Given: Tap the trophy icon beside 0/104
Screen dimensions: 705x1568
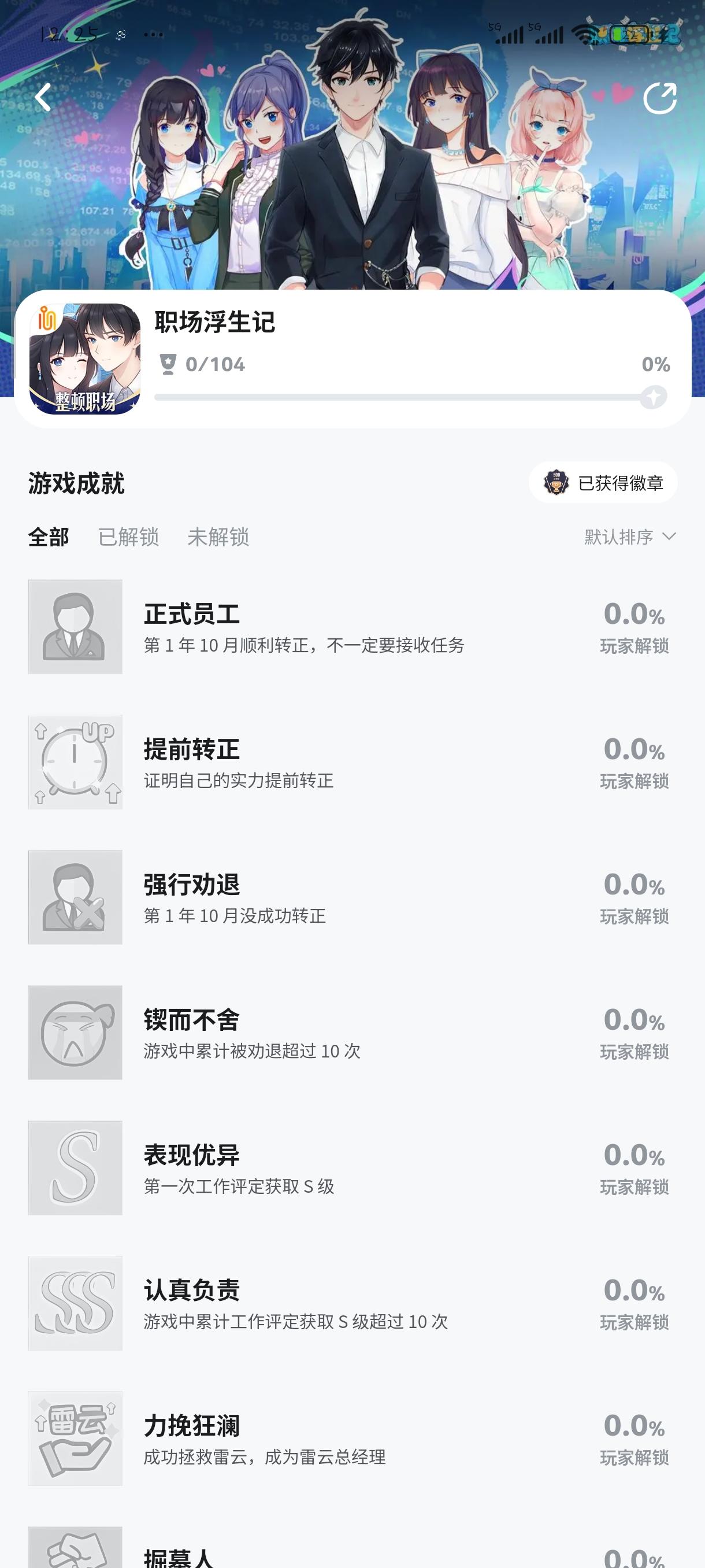Looking at the screenshot, I should coord(168,364).
